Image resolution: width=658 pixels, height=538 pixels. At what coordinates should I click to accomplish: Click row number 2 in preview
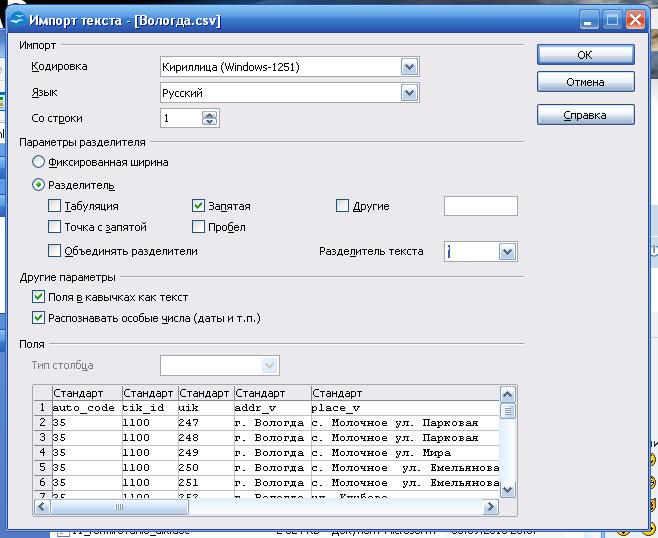[42, 423]
